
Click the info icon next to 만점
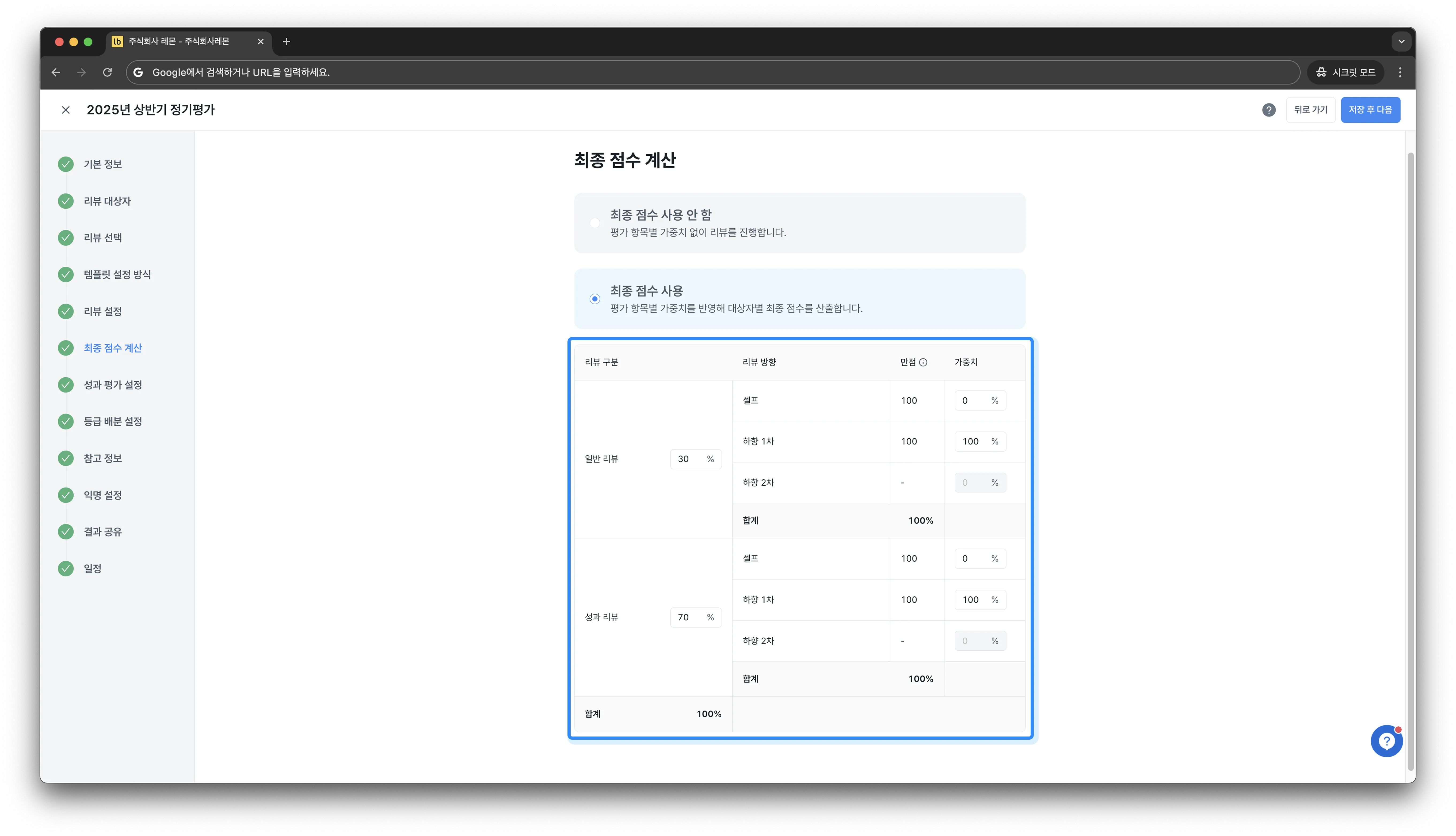pos(923,362)
